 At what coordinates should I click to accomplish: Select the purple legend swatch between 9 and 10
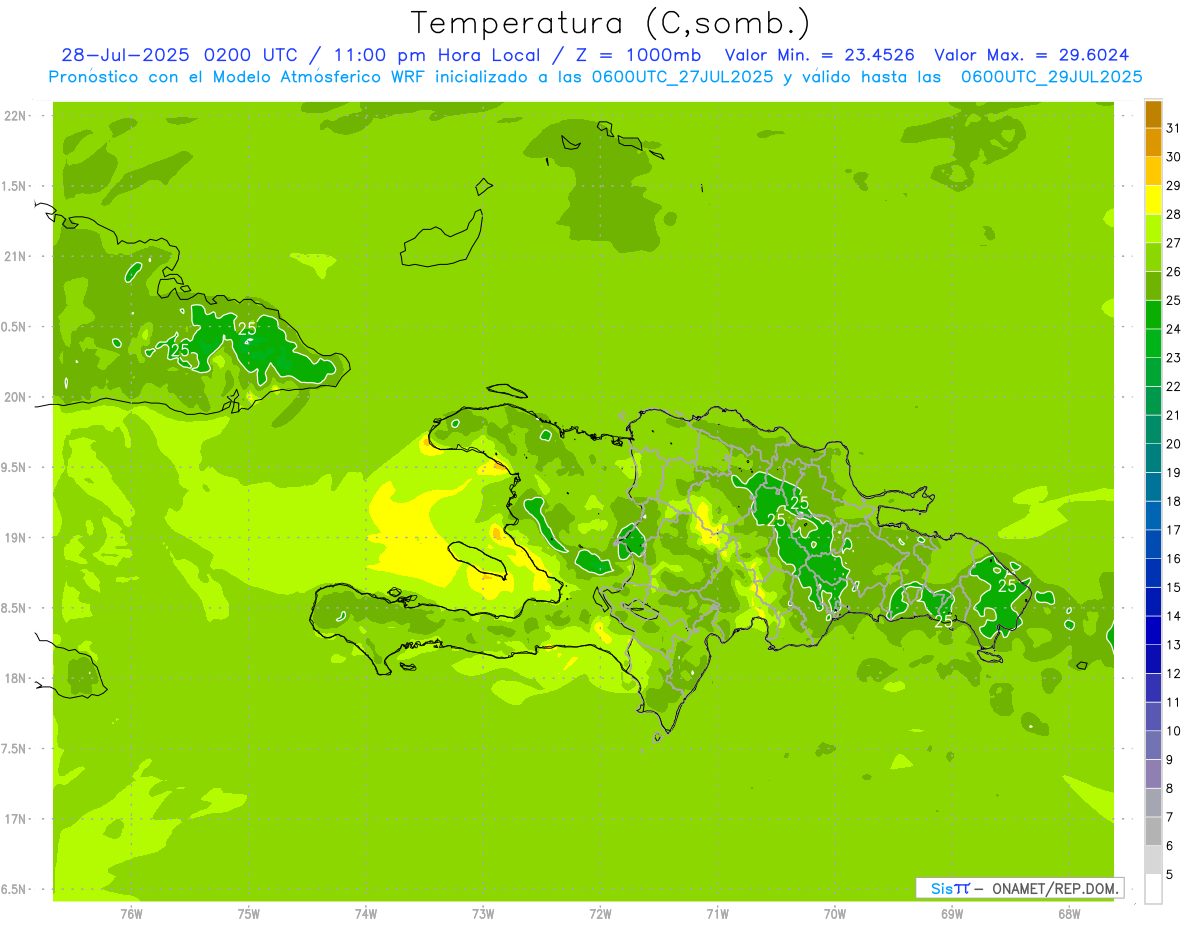1153,745
